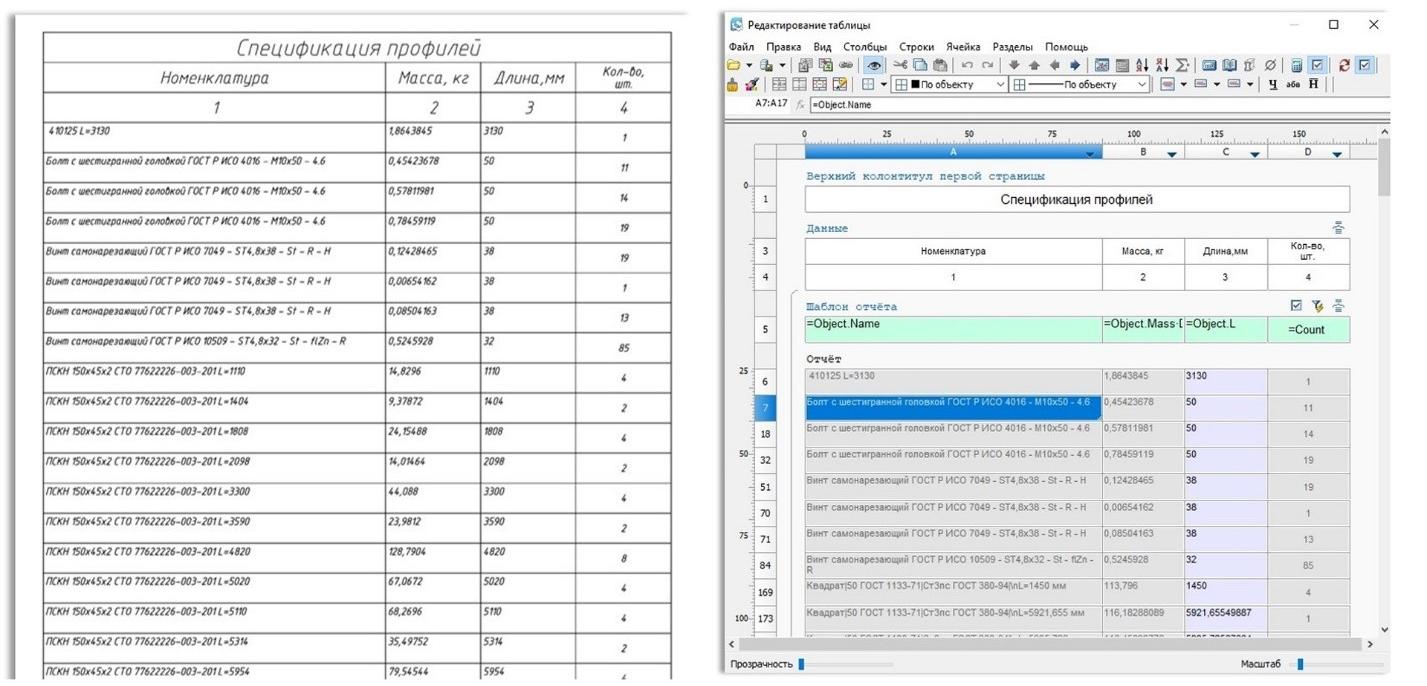Click the move left arrow icon

click(1054, 65)
